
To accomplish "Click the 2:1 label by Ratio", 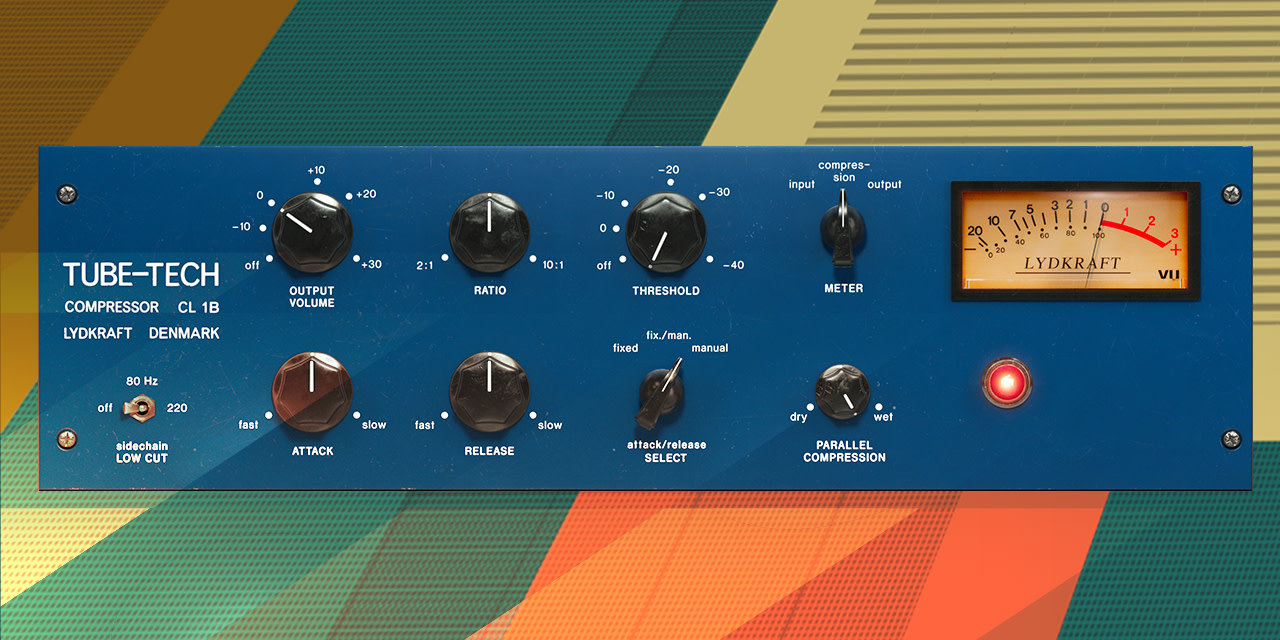I will coord(427,265).
